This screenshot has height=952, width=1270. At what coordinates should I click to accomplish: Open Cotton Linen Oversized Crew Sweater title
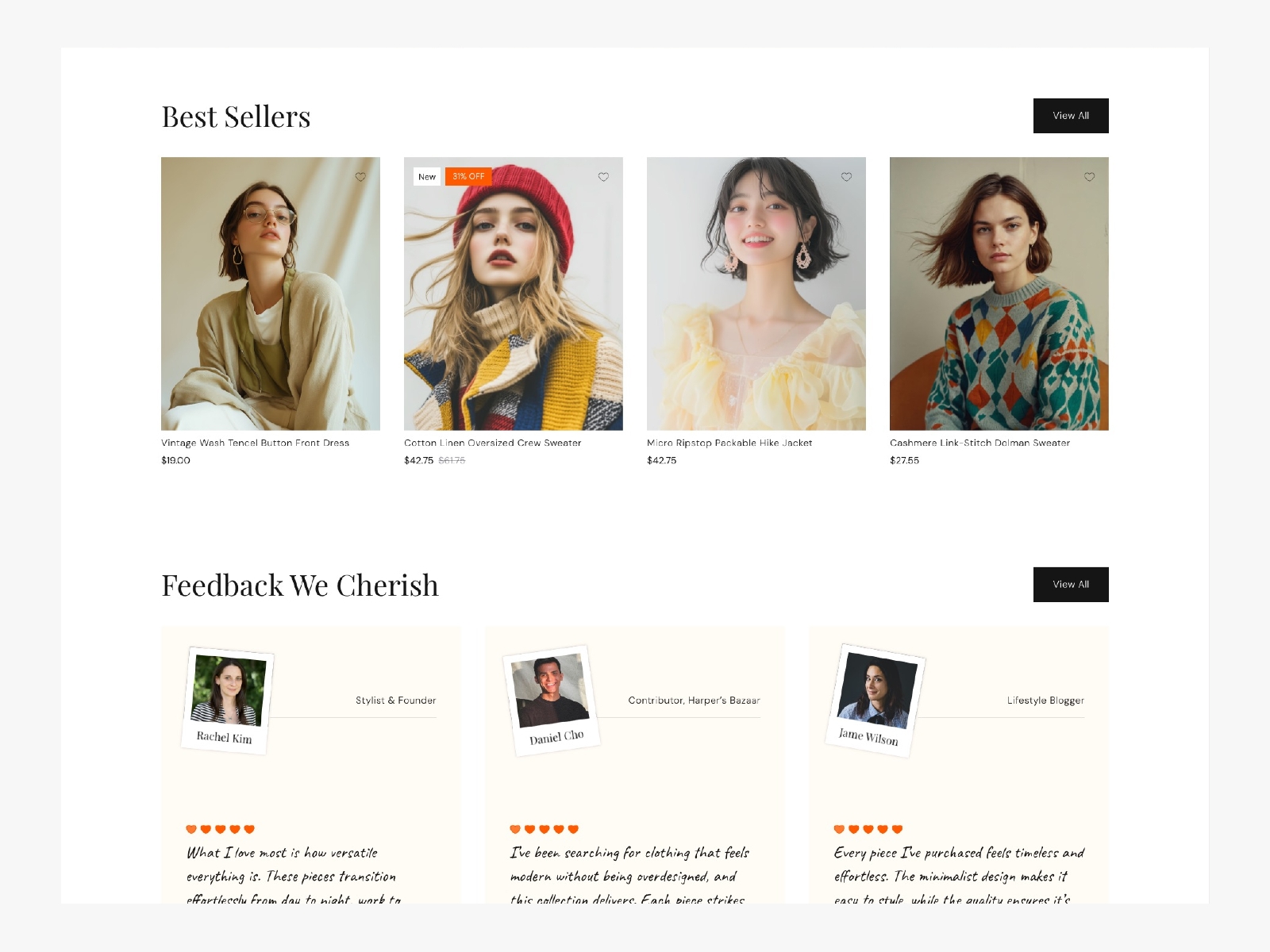pos(492,443)
